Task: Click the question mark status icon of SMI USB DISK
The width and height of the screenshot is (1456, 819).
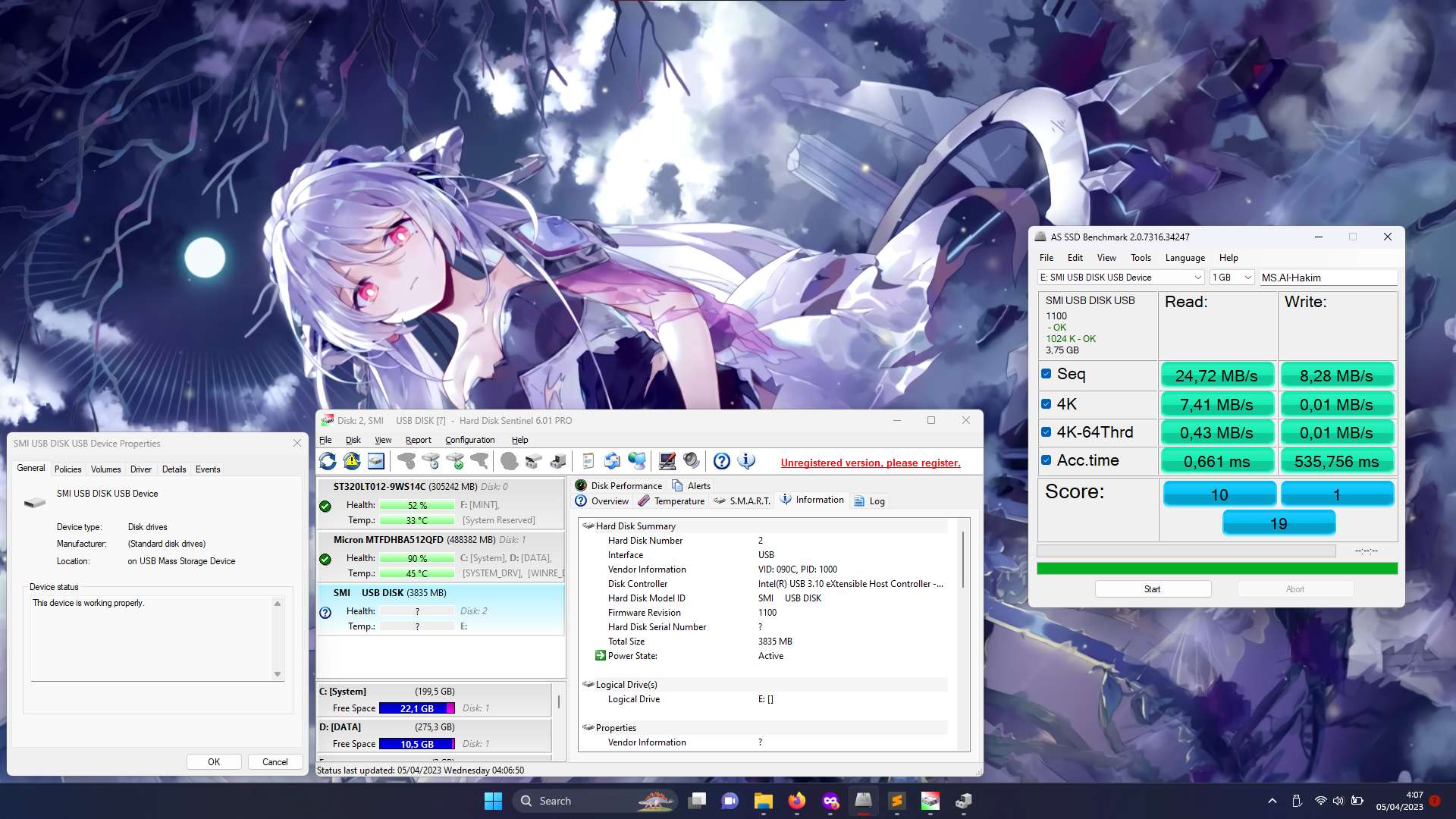Action: 325,613
